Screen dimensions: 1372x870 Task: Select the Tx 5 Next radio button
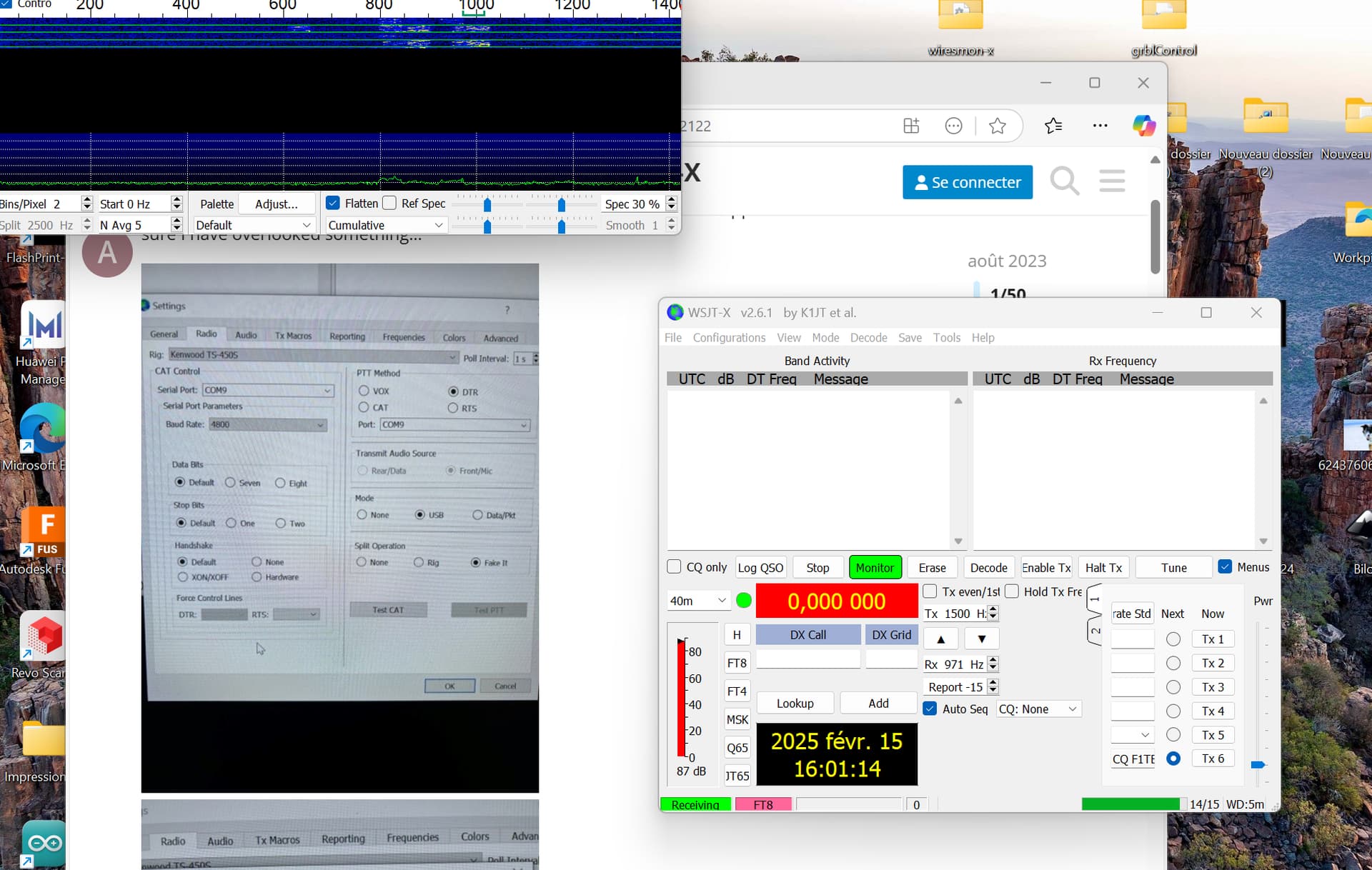(1173, 735)
